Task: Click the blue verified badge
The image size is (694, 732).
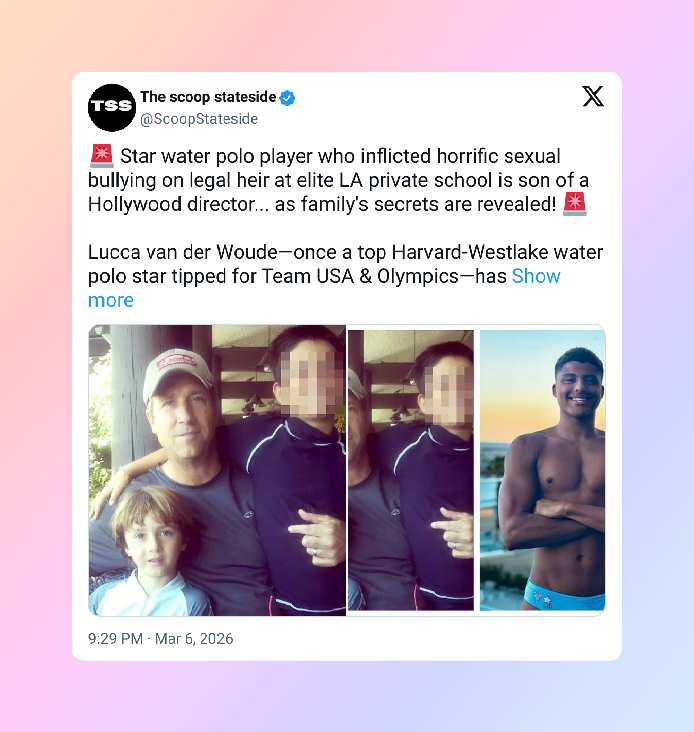Action: pyautogui.click(x=287, y=98)
